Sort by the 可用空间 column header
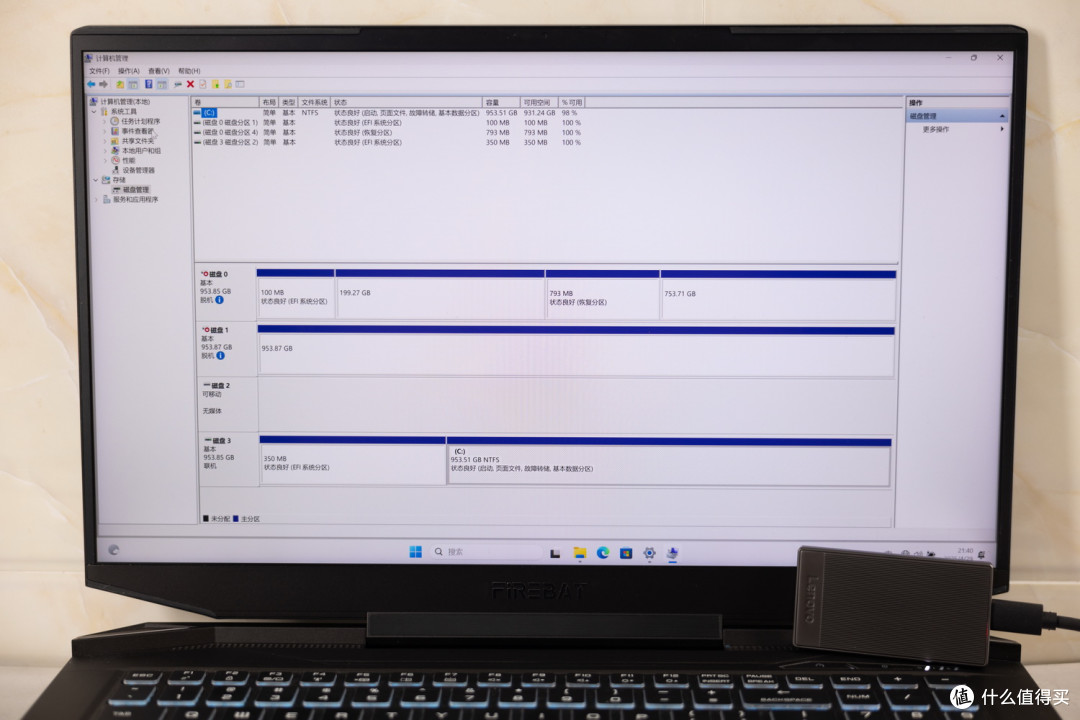Viewport: 1080px width, 720px height. click(538, 102)
